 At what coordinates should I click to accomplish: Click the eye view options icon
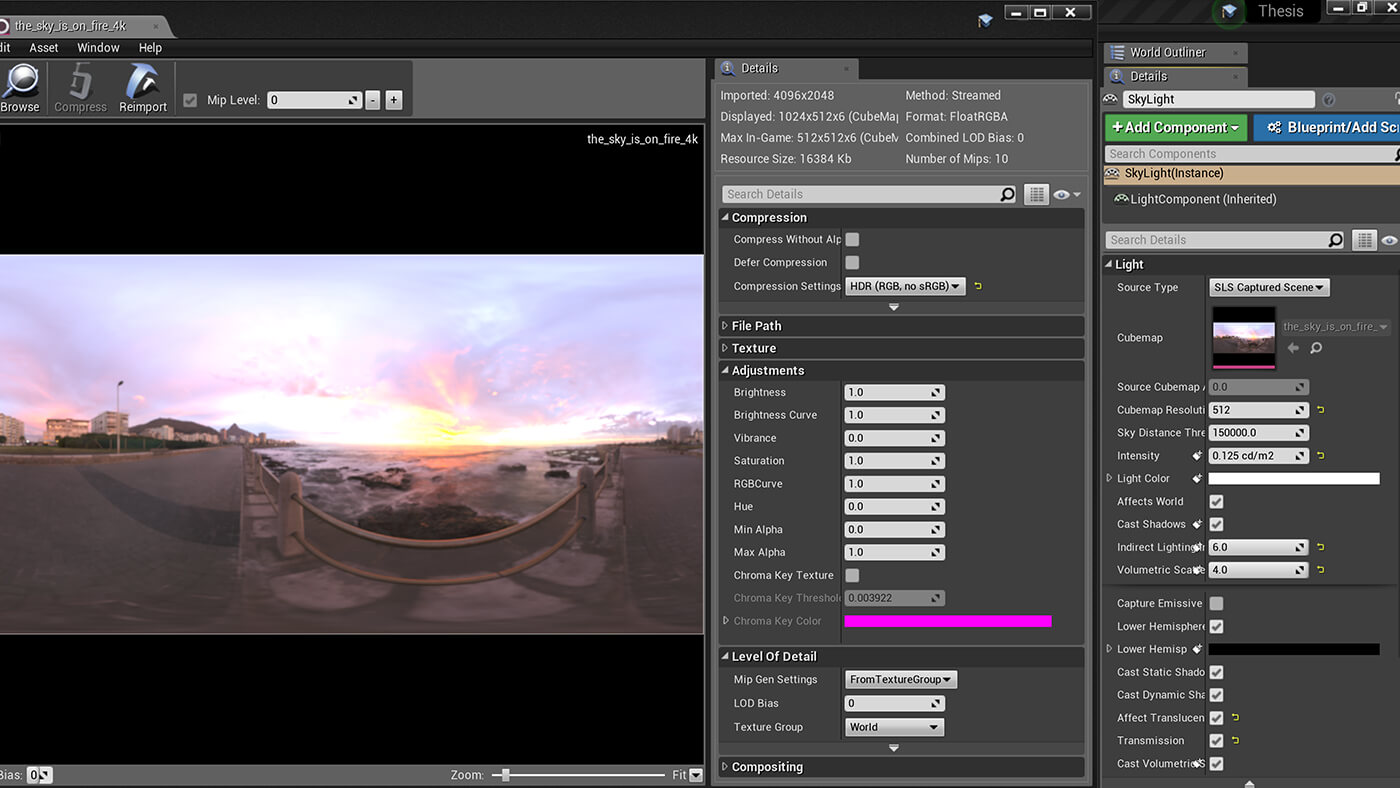(1062, 195)
